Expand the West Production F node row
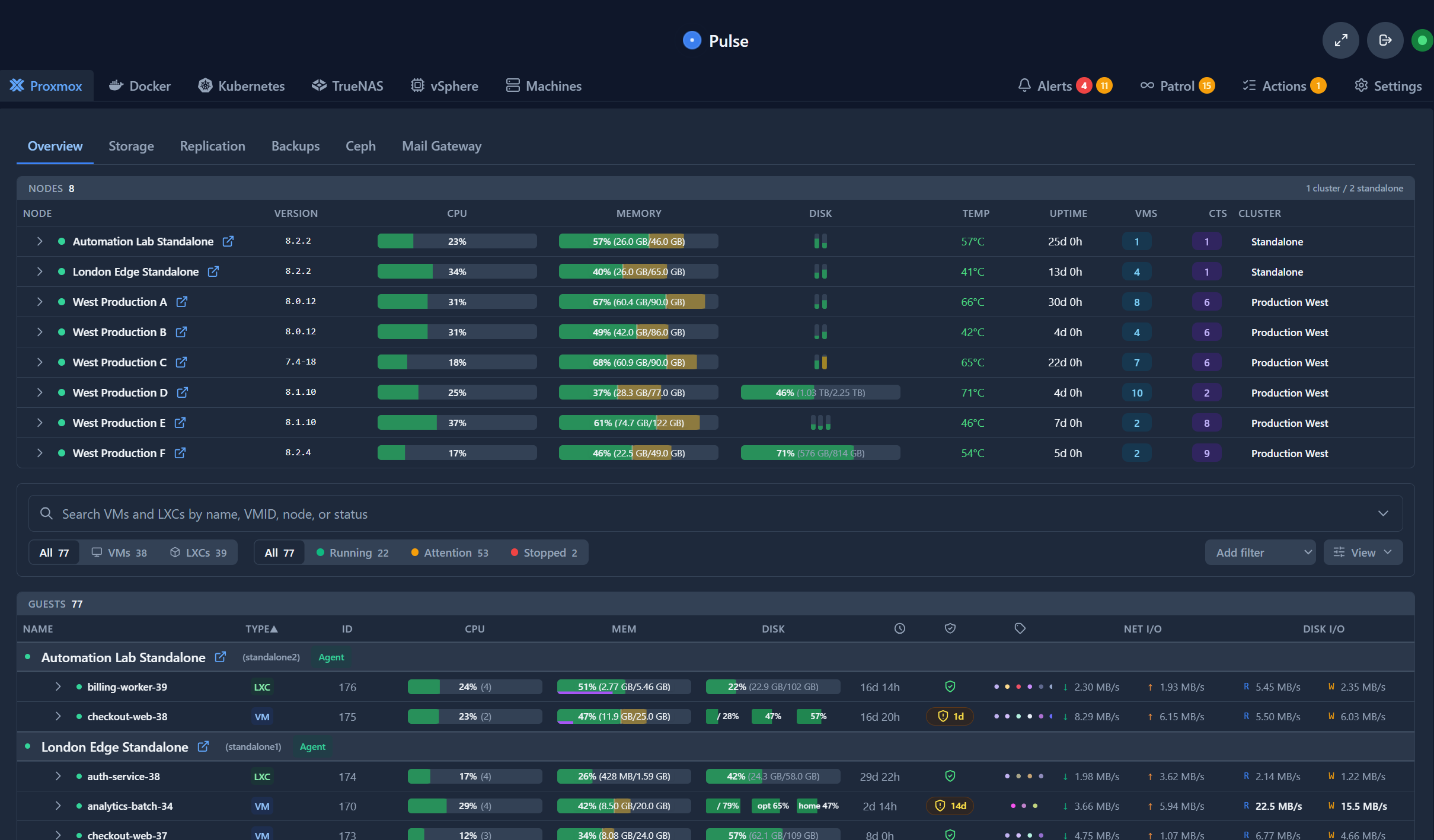The height and width of the screenshot is (840, 1434). [x=40, y=453]
